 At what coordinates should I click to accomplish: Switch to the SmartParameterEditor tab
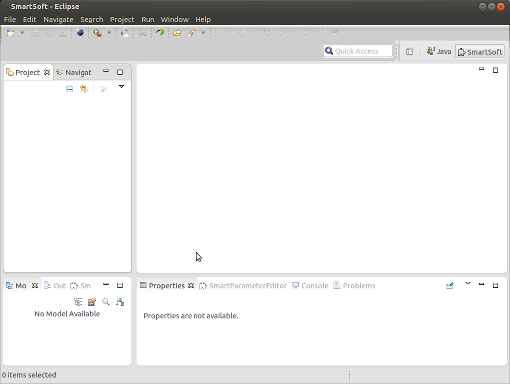(x=243, y=286)
